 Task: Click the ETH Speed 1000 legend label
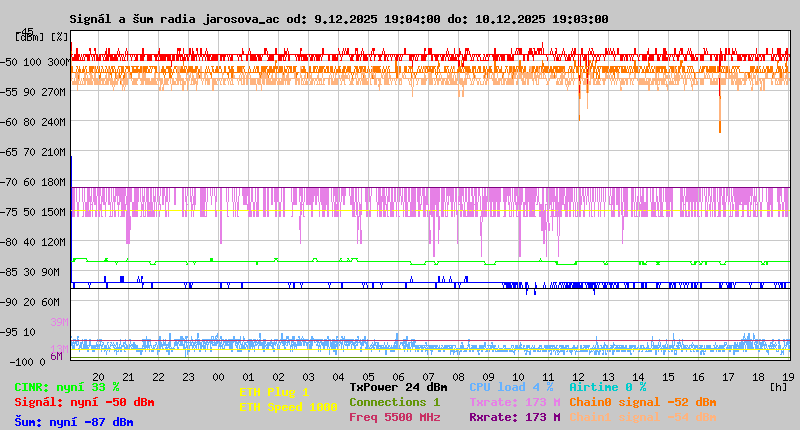[x=288, y=407]
